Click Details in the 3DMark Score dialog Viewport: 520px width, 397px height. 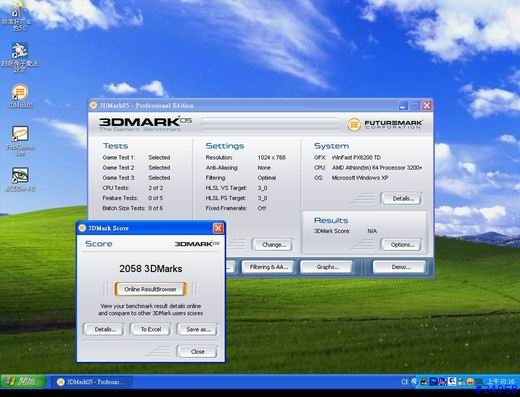click(105, 329)
